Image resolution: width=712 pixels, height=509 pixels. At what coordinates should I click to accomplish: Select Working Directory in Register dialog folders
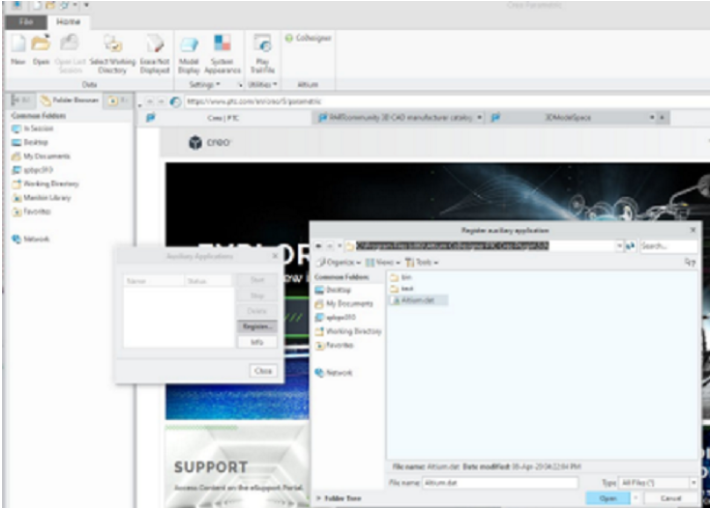tap(348, 331)
